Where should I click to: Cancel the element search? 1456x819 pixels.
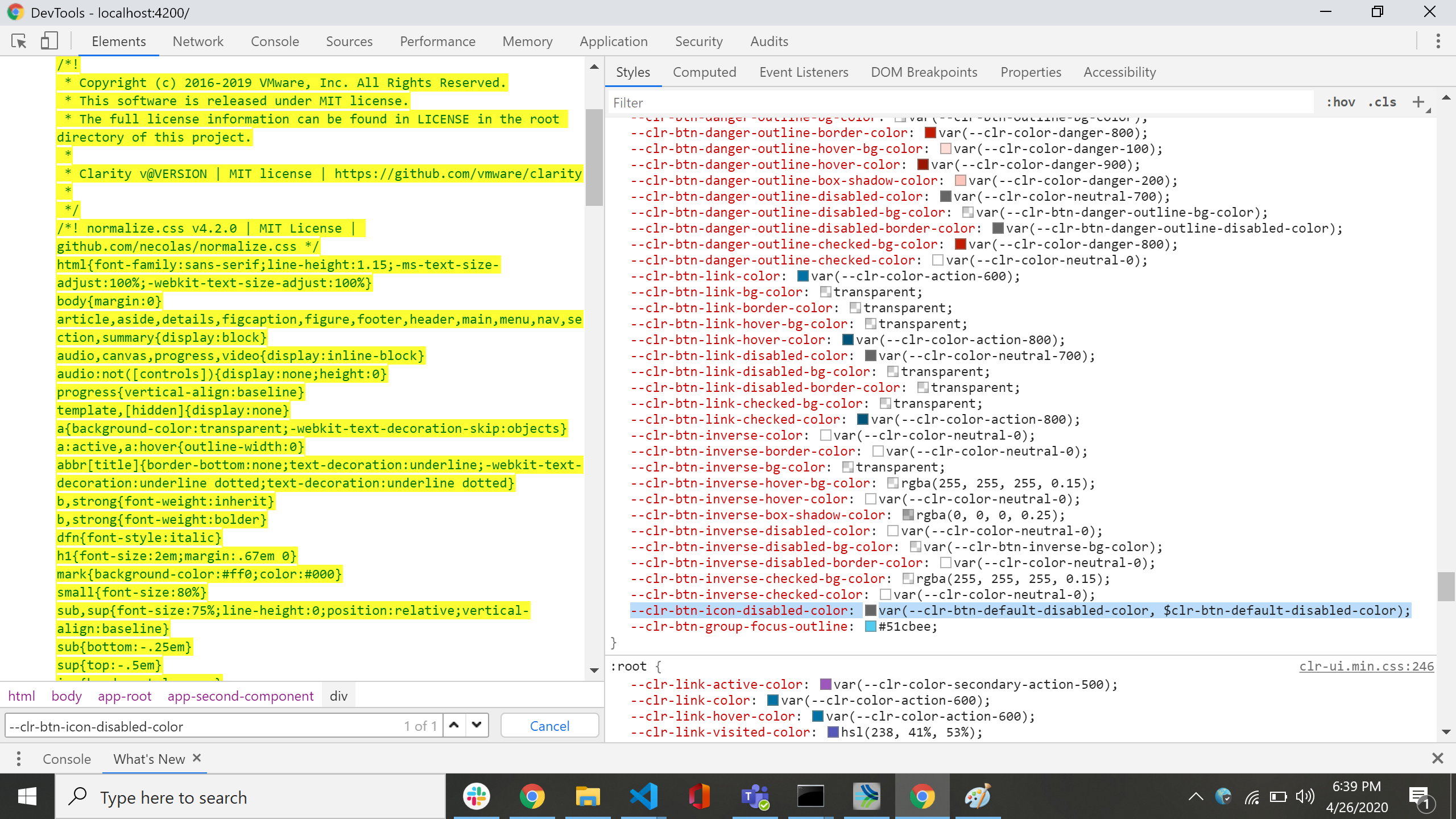tap(549, 726)
